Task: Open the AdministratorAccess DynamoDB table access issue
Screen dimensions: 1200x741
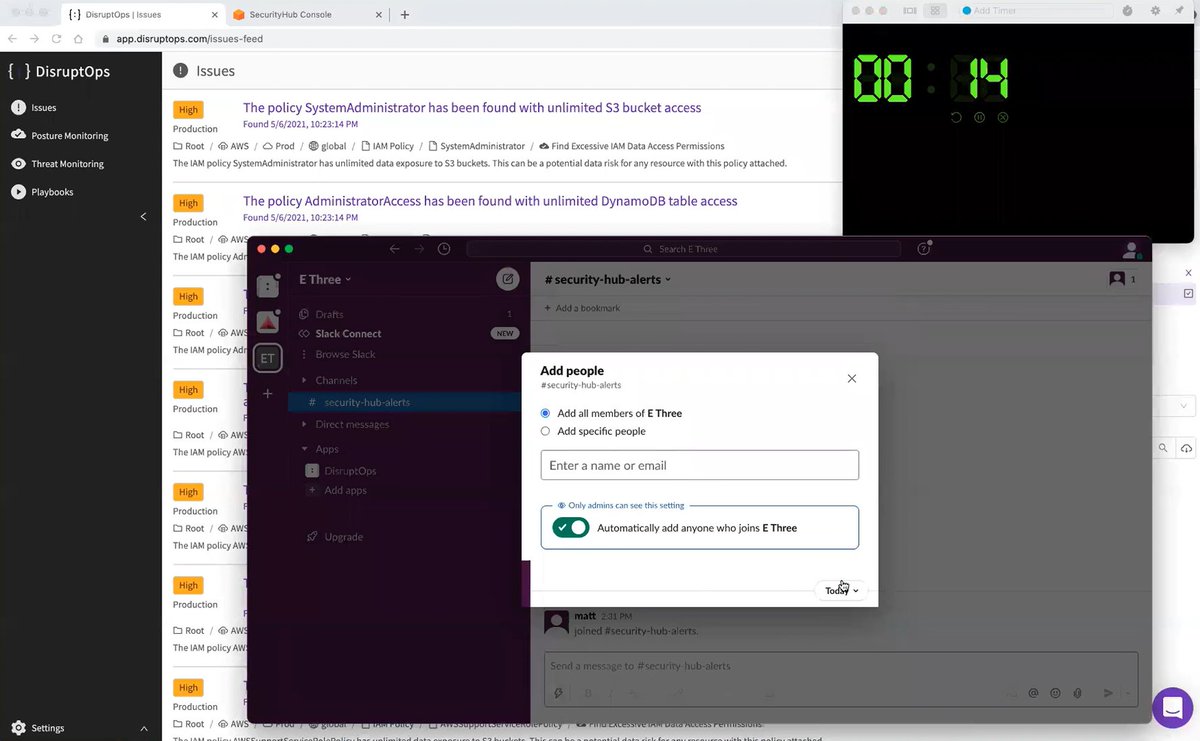Action: coord(490,201)
